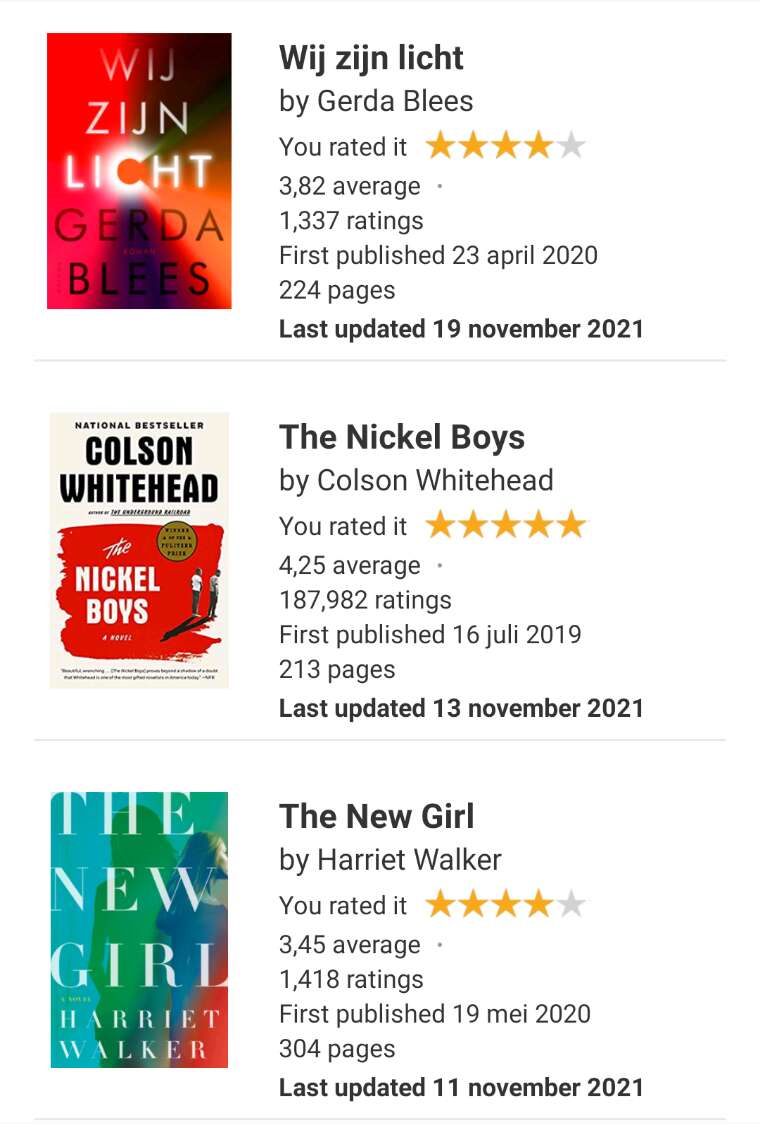The image size is (760, 1124).
Task: Set first star on The Nickel Boys
Action: [440, 525]
